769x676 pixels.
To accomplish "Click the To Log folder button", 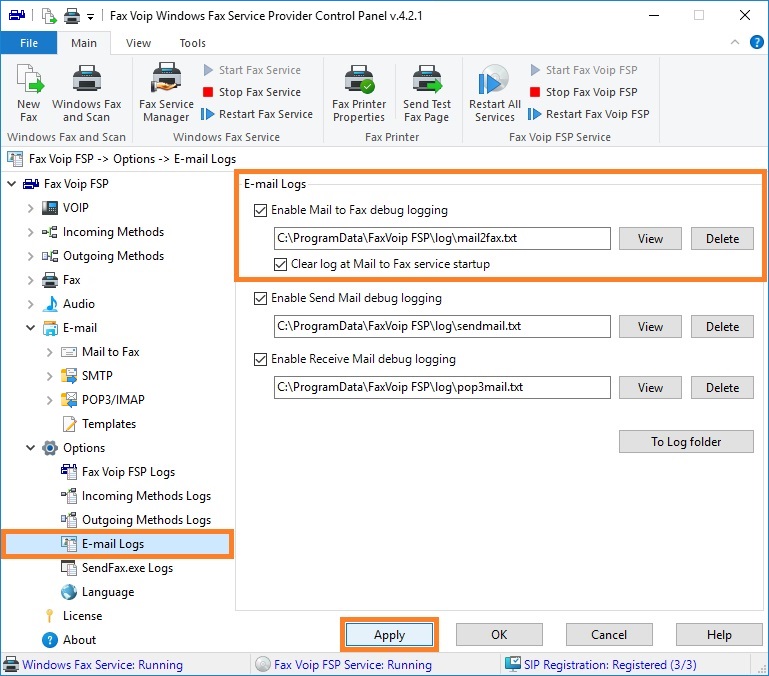I will coord(686,442).
